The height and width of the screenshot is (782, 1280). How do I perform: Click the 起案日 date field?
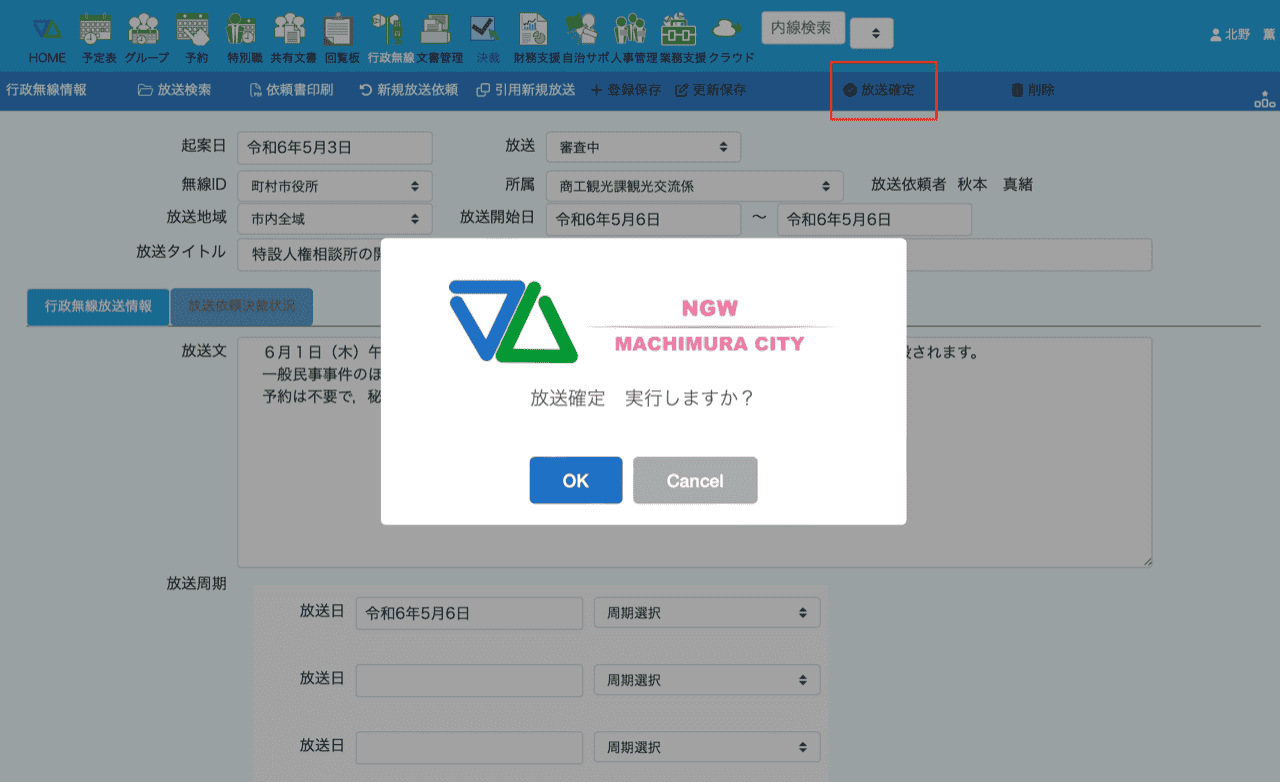tap(334, 147)
